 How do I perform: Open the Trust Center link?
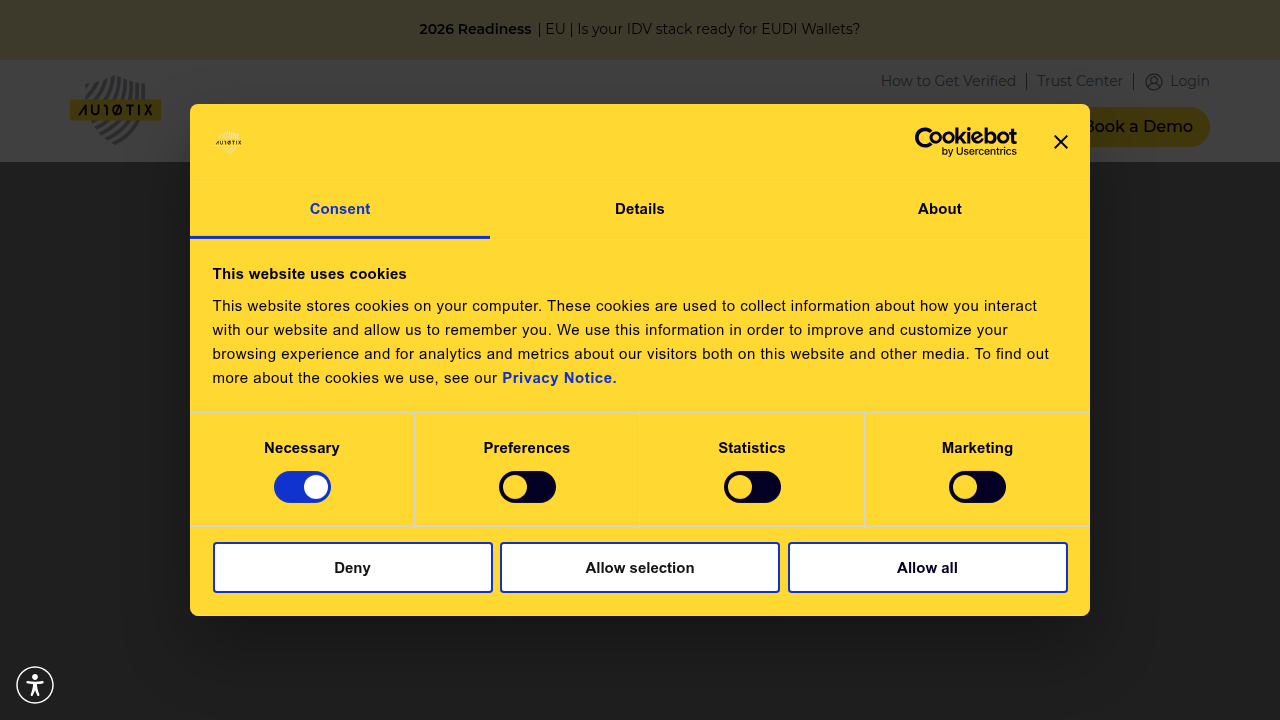pyautogui.click(x=1080, y=81)
